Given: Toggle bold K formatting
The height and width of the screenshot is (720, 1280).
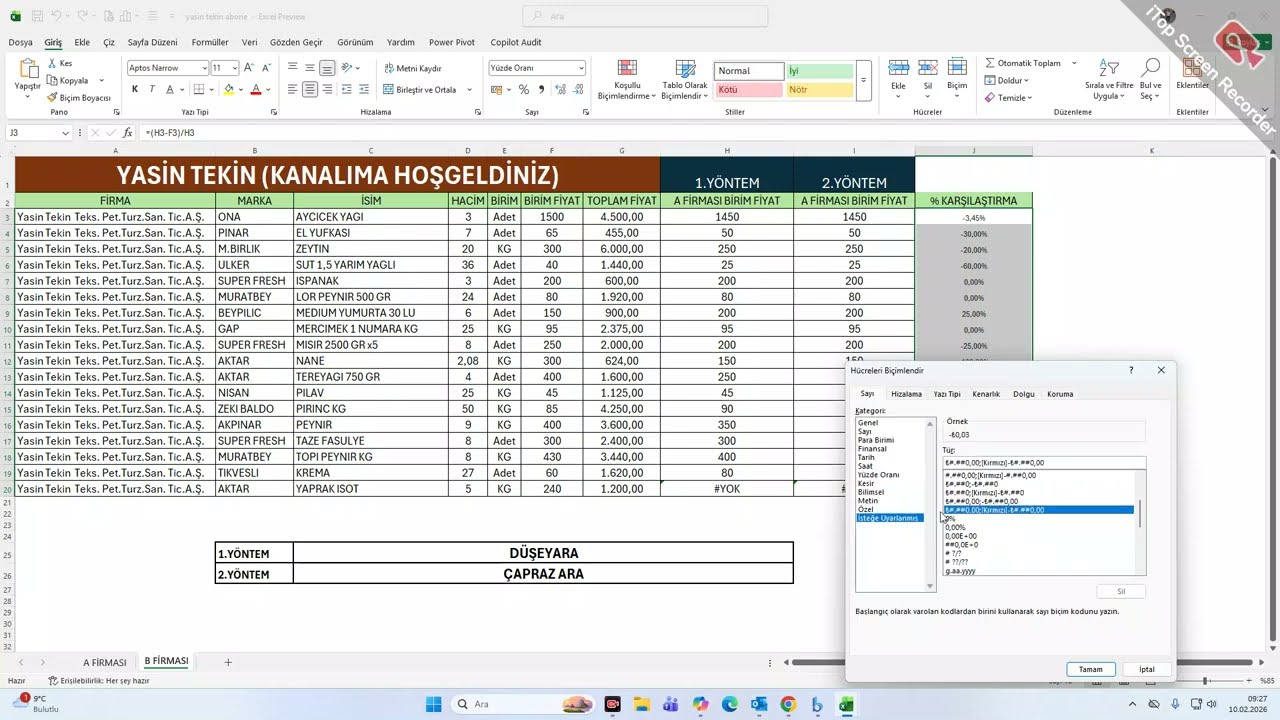Looking at the screenshot, I should (x=135, y=90).
